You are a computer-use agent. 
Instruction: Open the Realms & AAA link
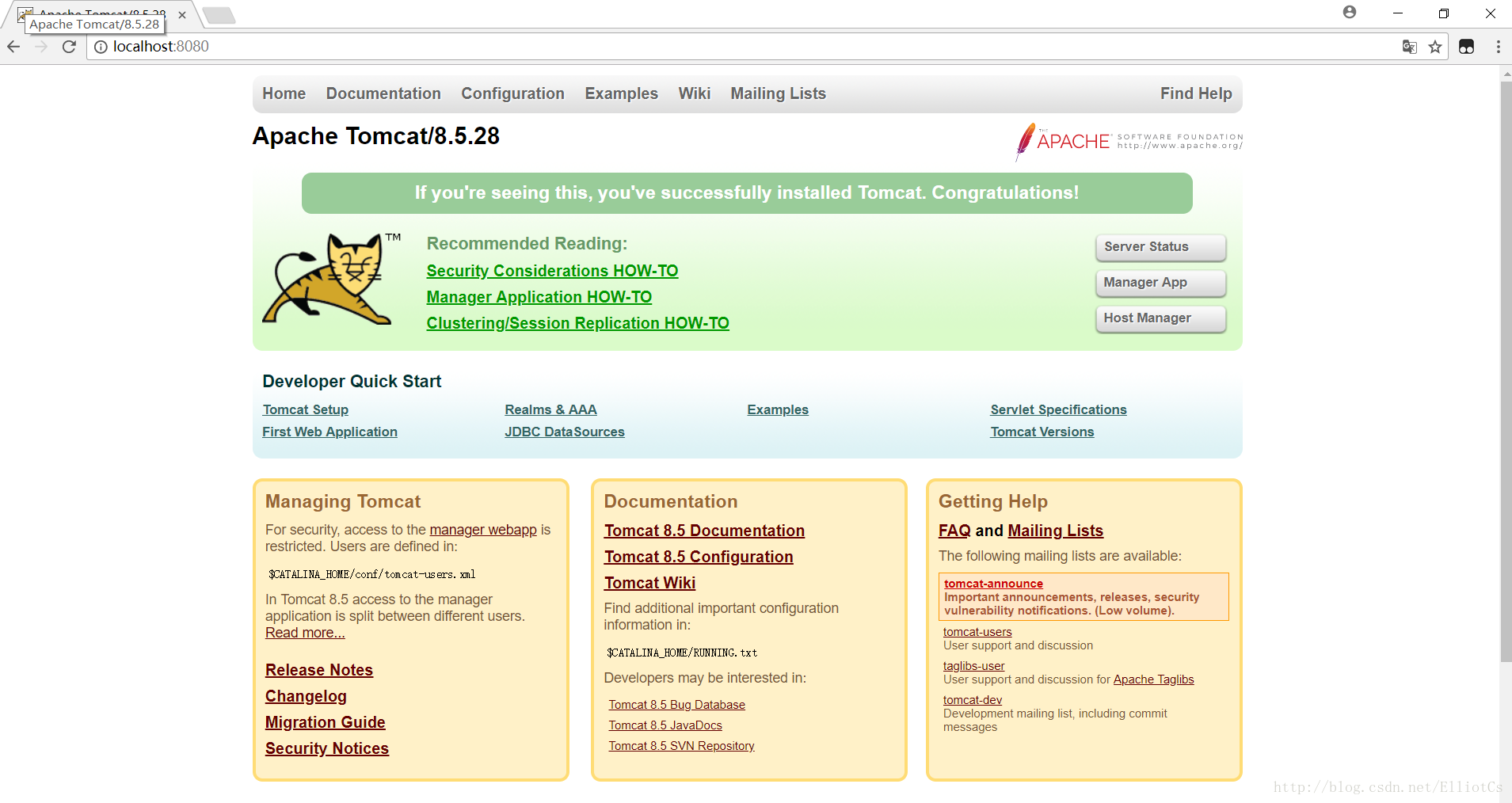click(551, 409)
